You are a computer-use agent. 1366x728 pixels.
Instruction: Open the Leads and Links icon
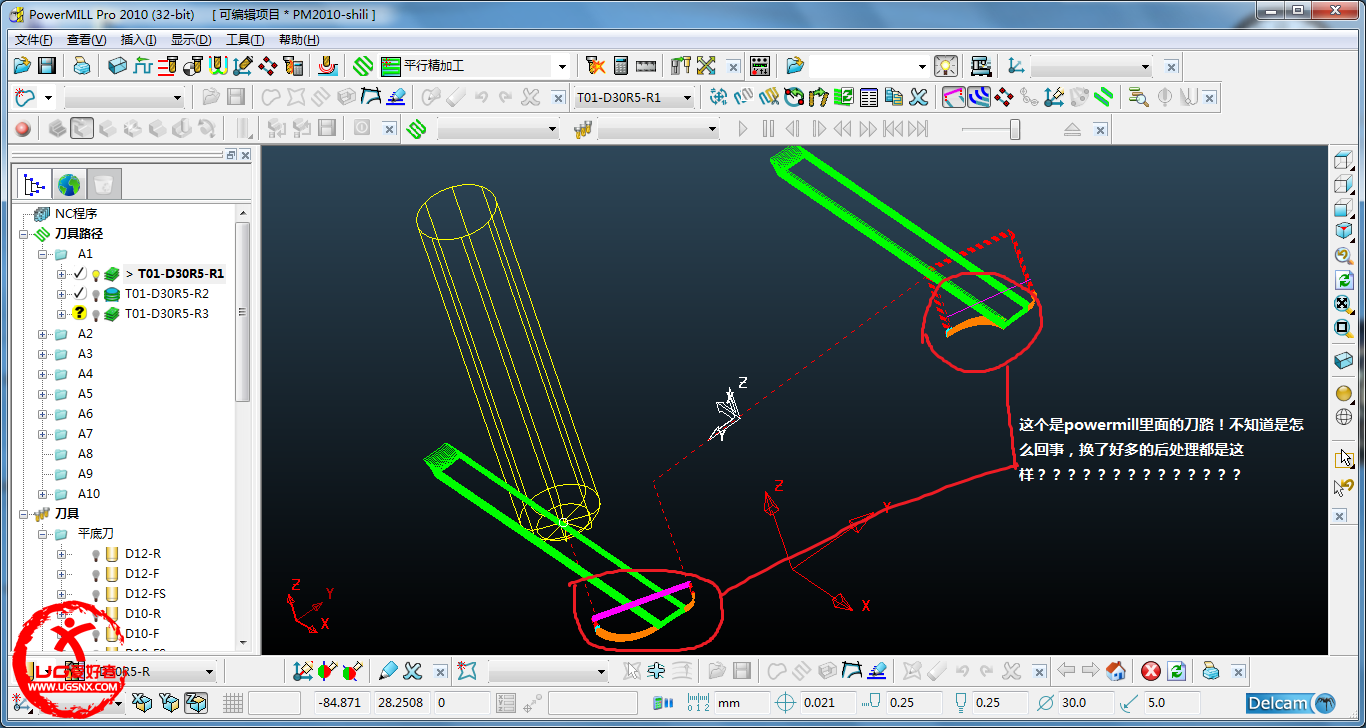tap(218, 66)
